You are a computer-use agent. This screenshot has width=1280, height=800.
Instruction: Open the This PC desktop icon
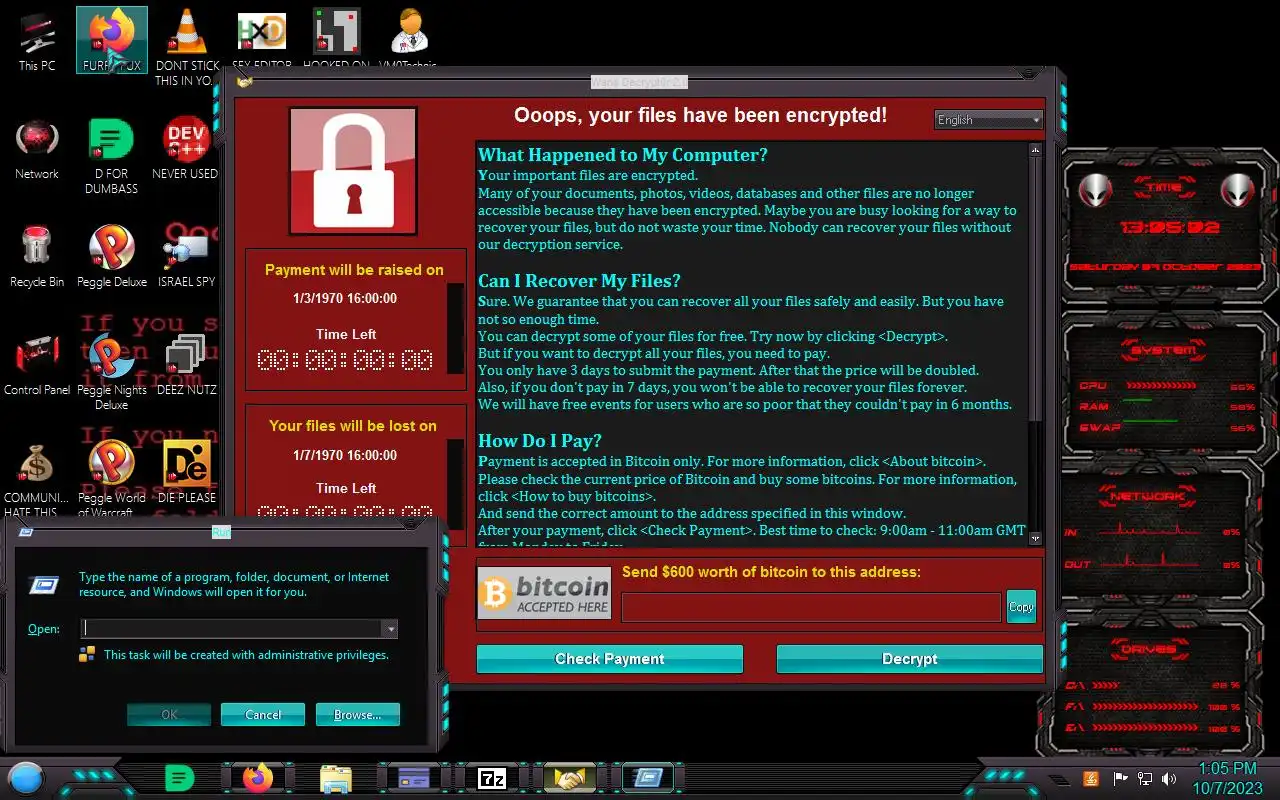[37, 41]
